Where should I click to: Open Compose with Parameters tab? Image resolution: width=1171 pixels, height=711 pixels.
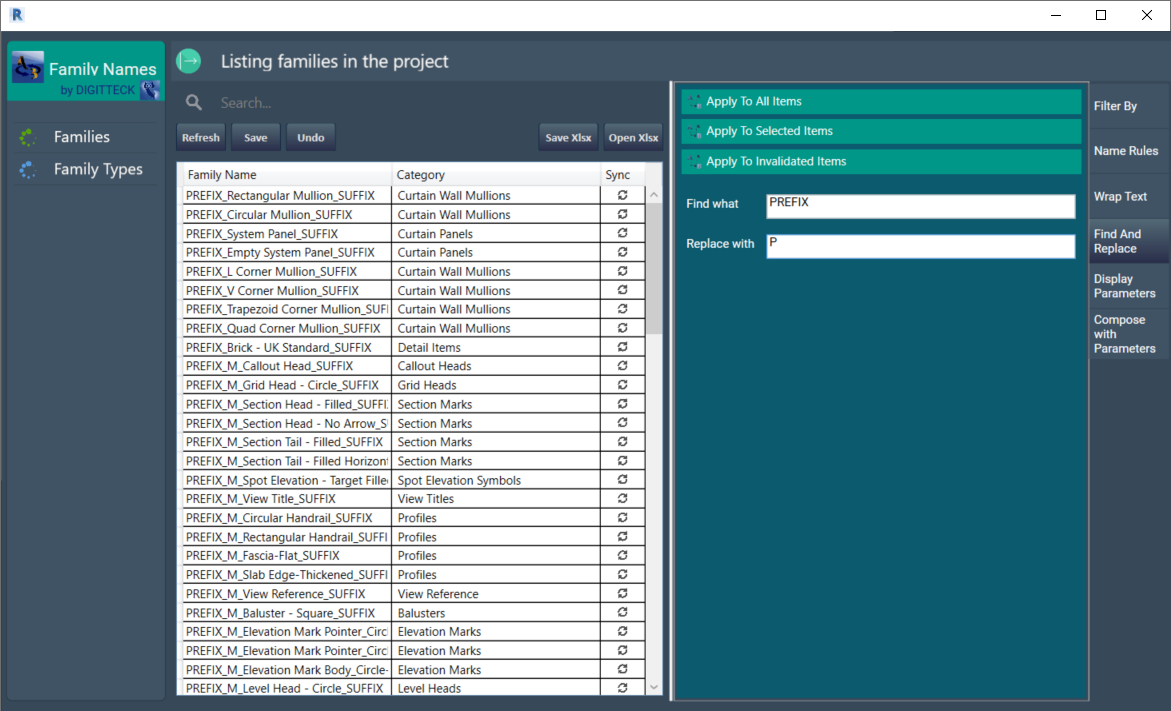[x=1128, y=334]
